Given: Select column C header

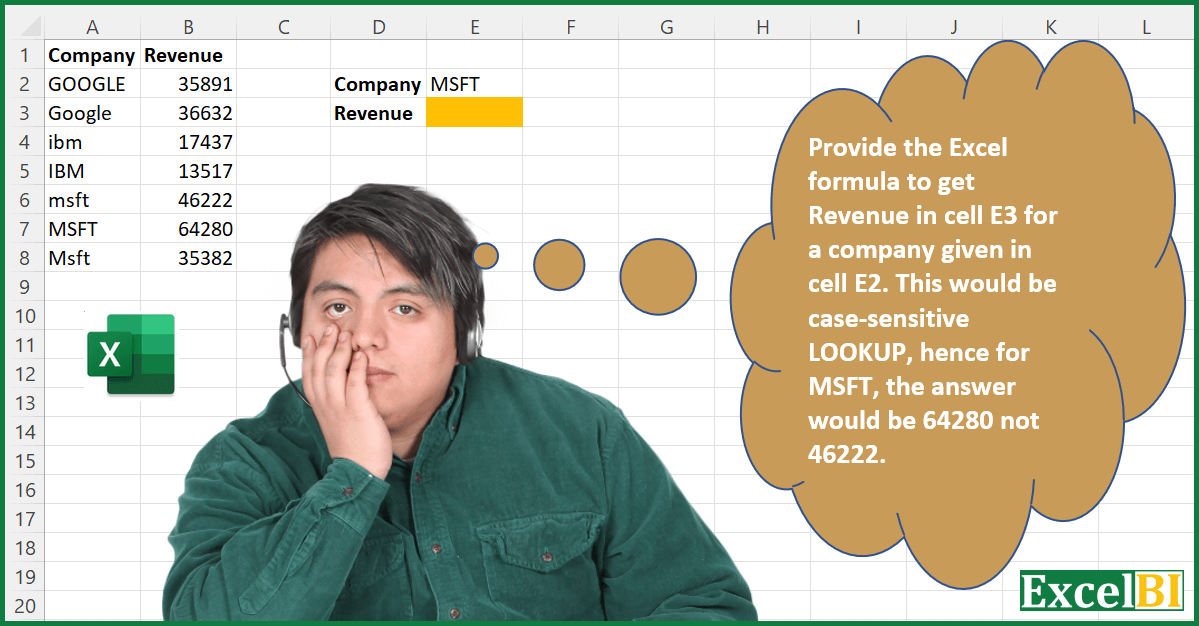Looking at the screenshot, I should point(284,27).
